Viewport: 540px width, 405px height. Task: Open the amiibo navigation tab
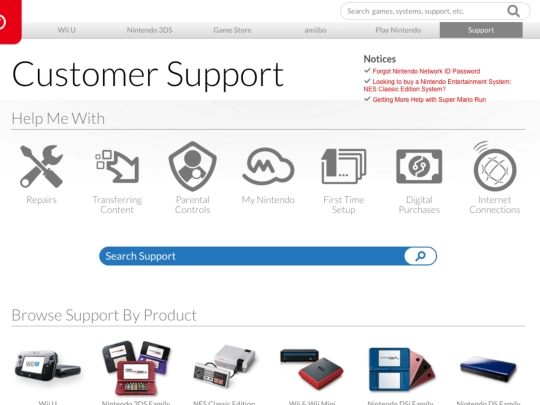tap(315, 30)
